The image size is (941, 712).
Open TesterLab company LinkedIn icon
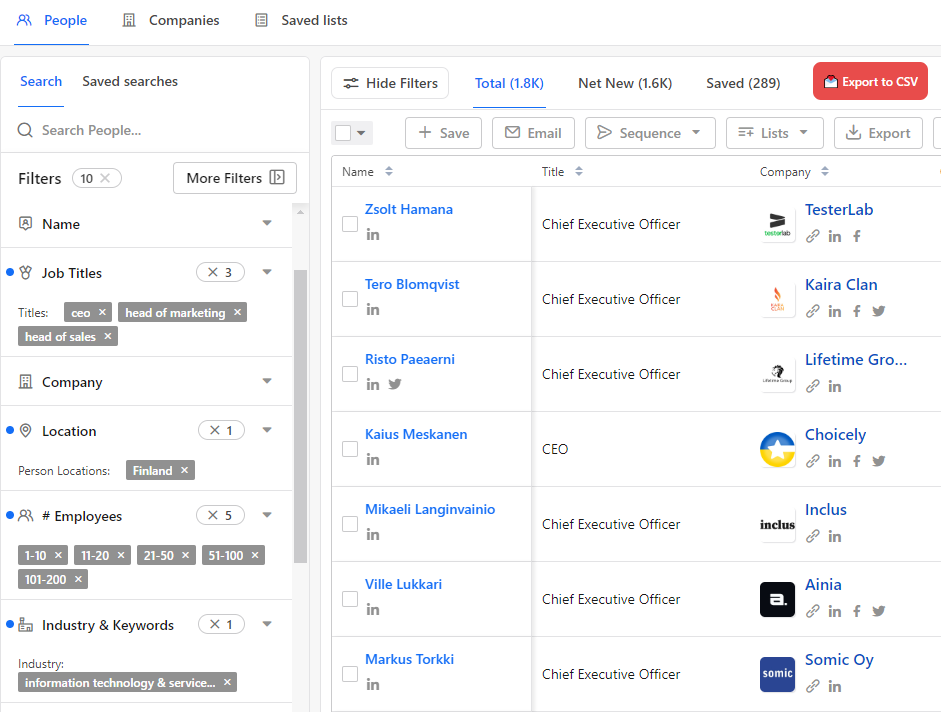(x=835, y=236)
